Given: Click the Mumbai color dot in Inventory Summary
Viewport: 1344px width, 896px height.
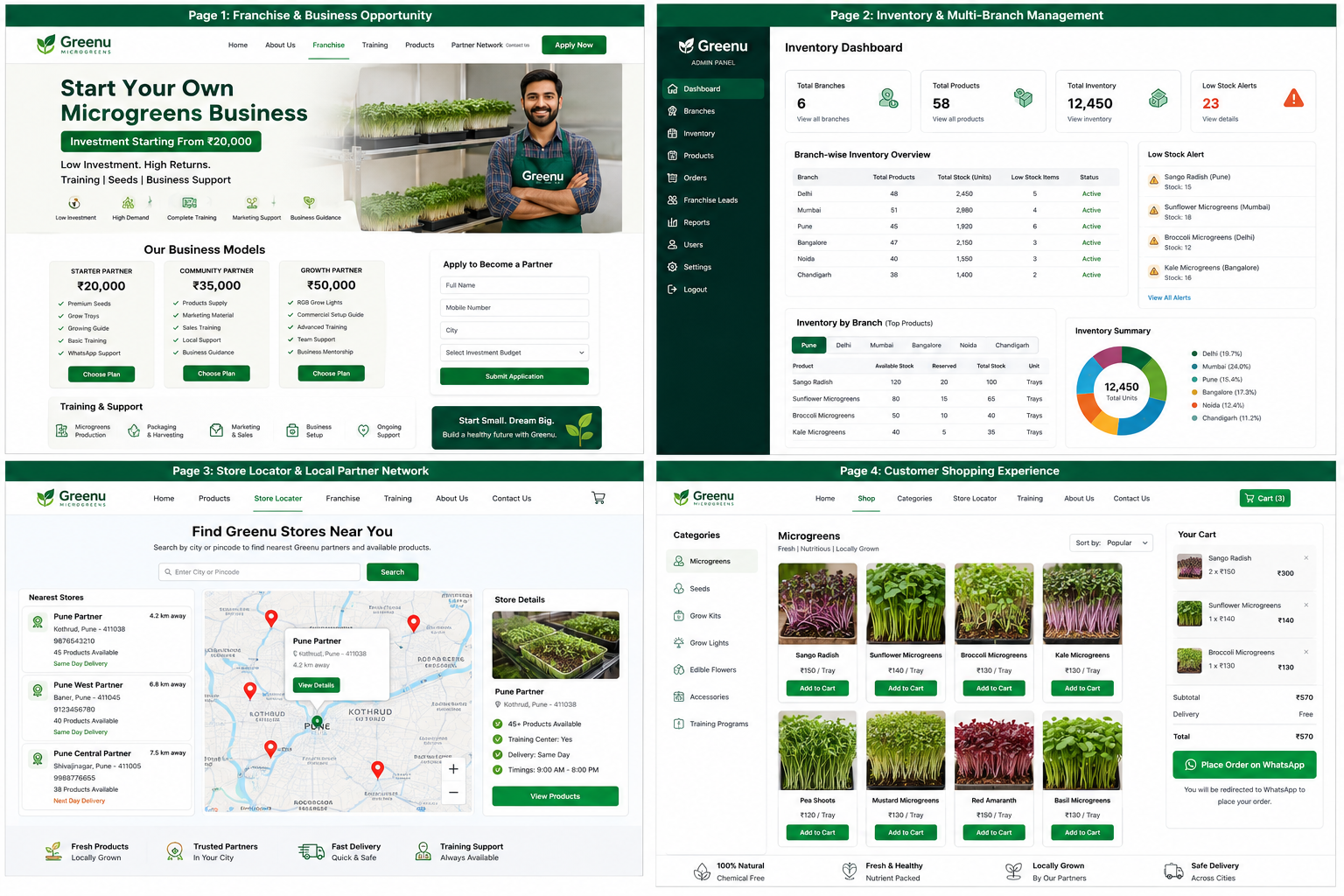Looking at the screenshot, I should click(x=1194, y=367).
